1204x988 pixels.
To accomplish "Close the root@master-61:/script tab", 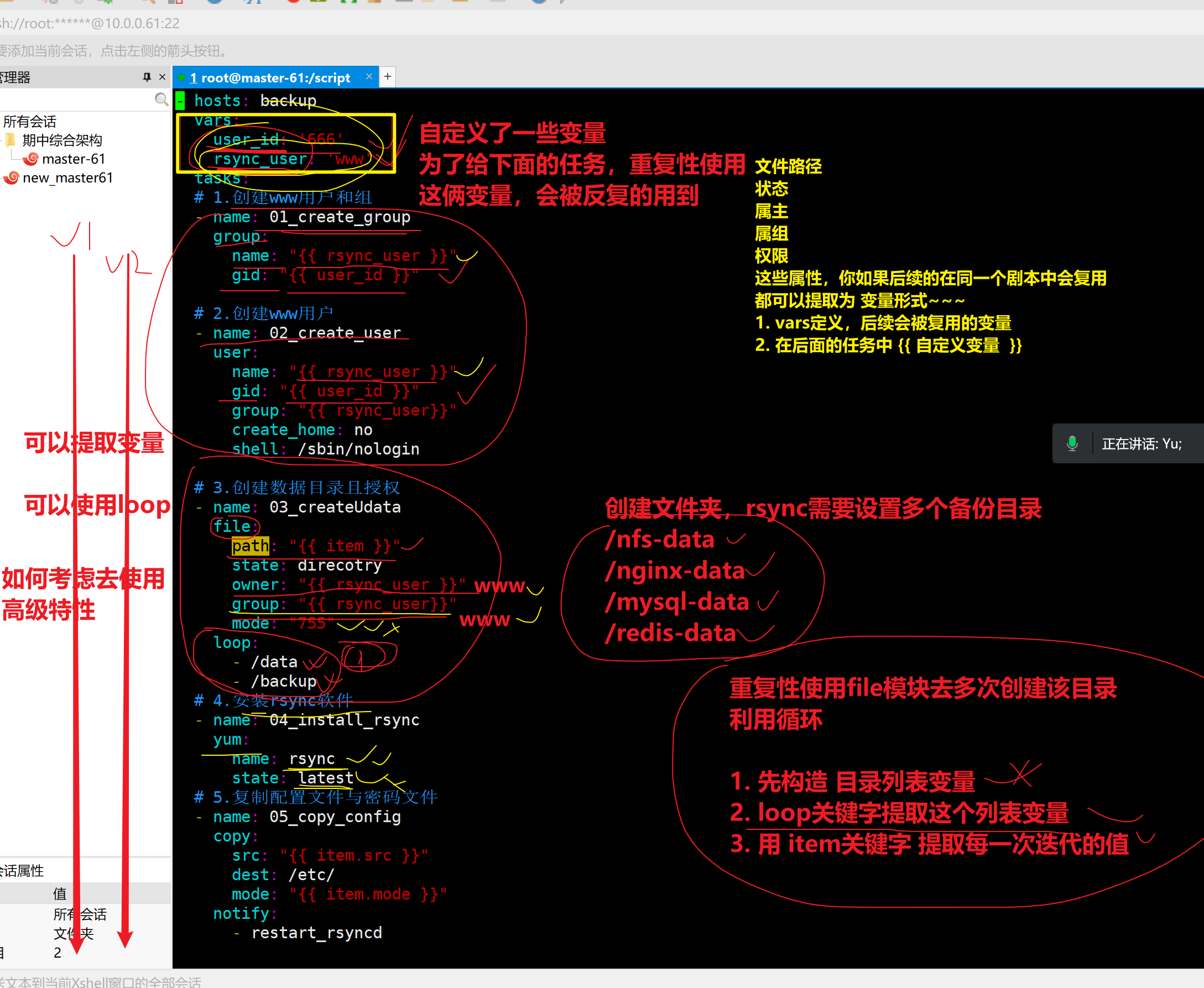I will click(369, 77).
